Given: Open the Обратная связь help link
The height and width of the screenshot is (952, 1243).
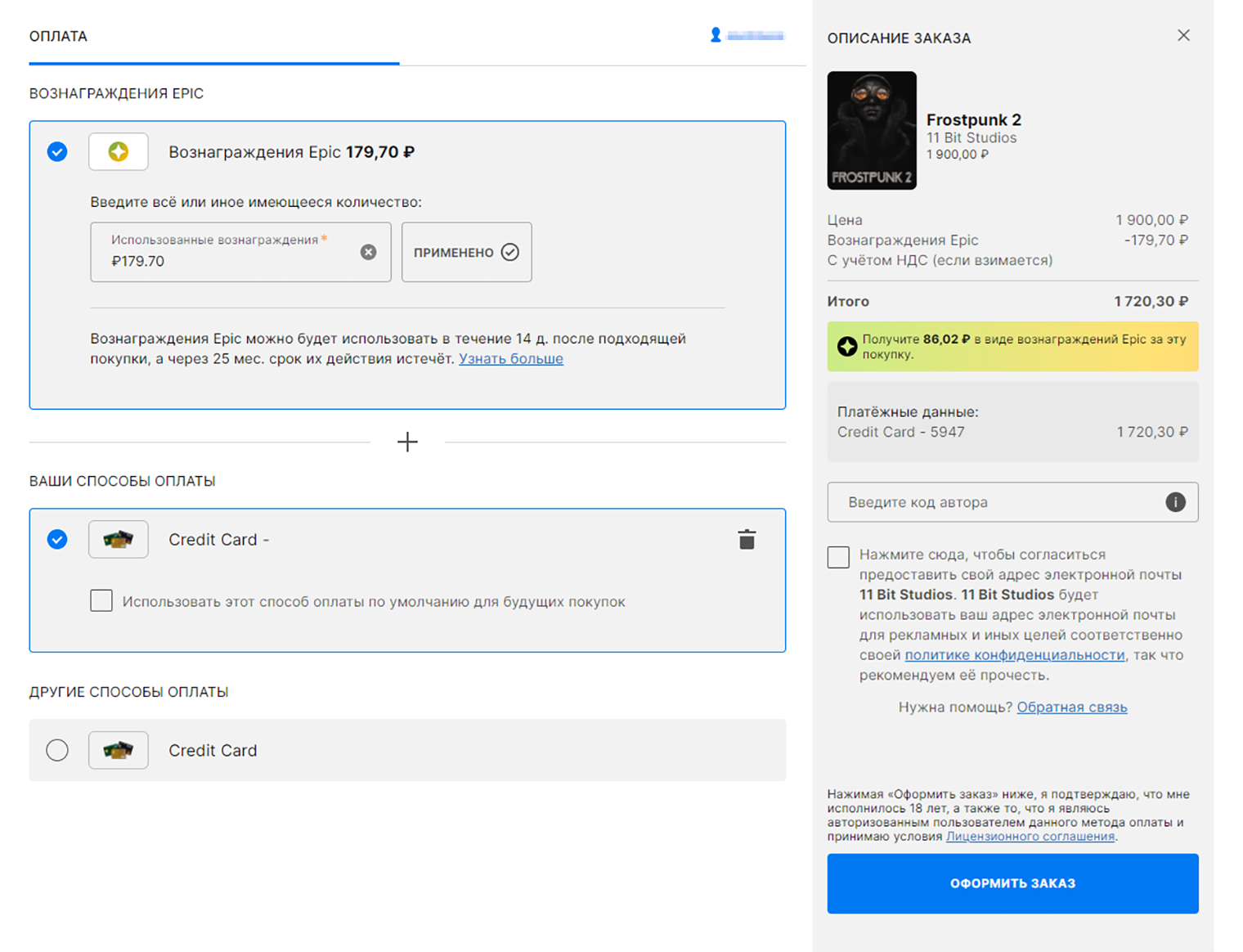Looking at the screenshot, I should [x=1072, y=707].
